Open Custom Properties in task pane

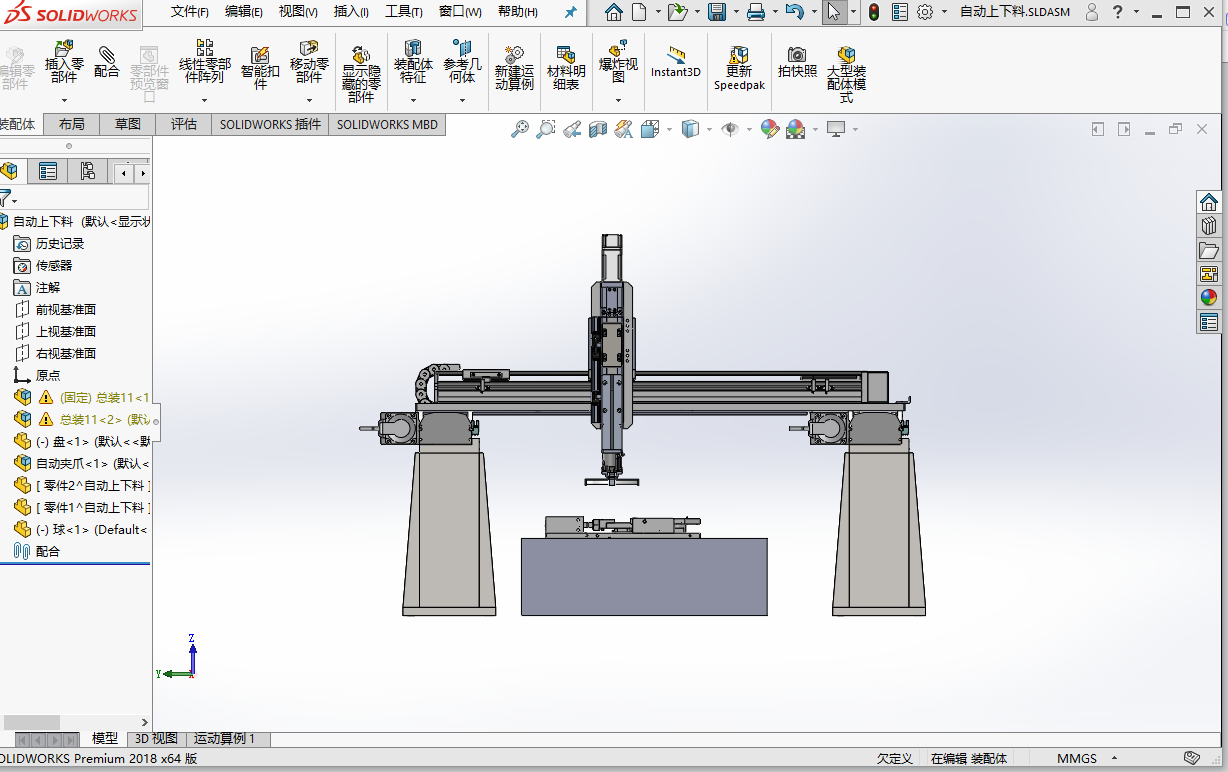coord(1209,322)
